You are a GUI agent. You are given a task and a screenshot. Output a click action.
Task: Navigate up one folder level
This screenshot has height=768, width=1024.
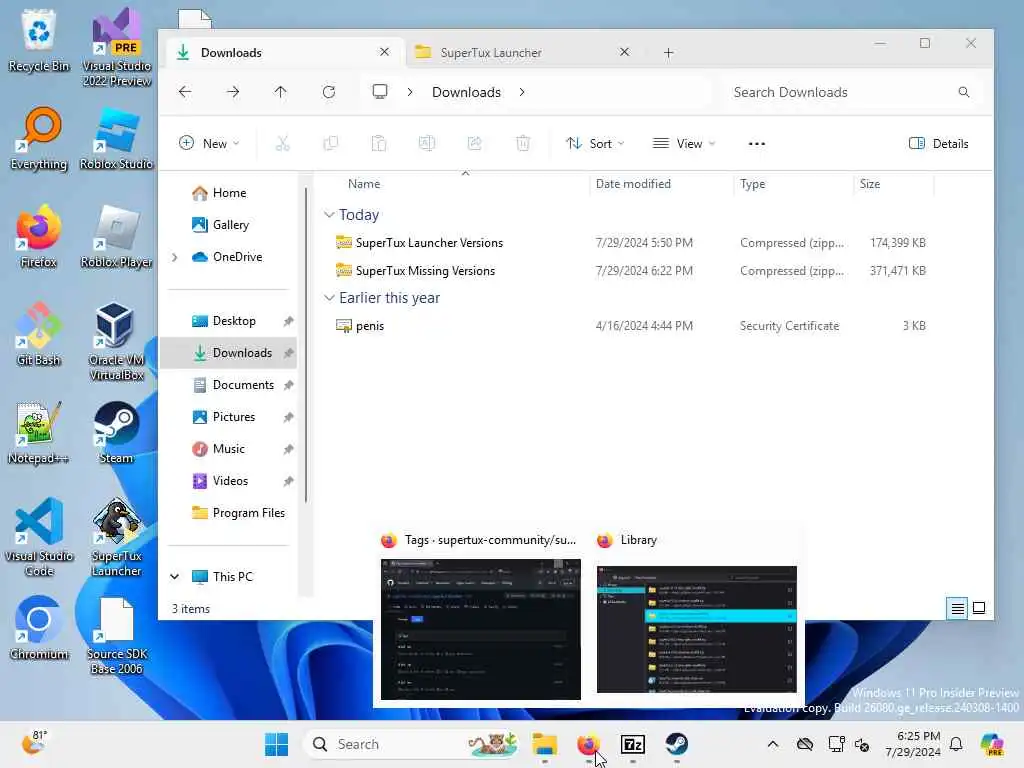coord(281,92)
